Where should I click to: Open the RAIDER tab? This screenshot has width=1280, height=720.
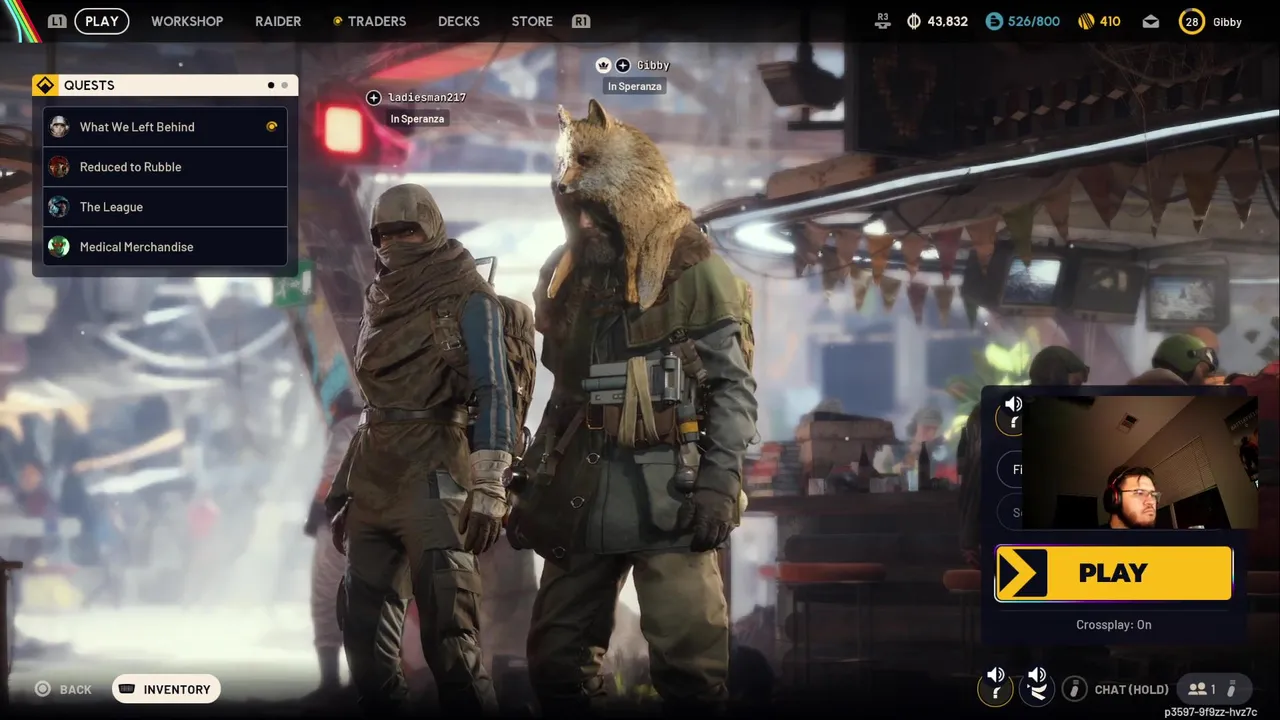click(x=278, y=21)
